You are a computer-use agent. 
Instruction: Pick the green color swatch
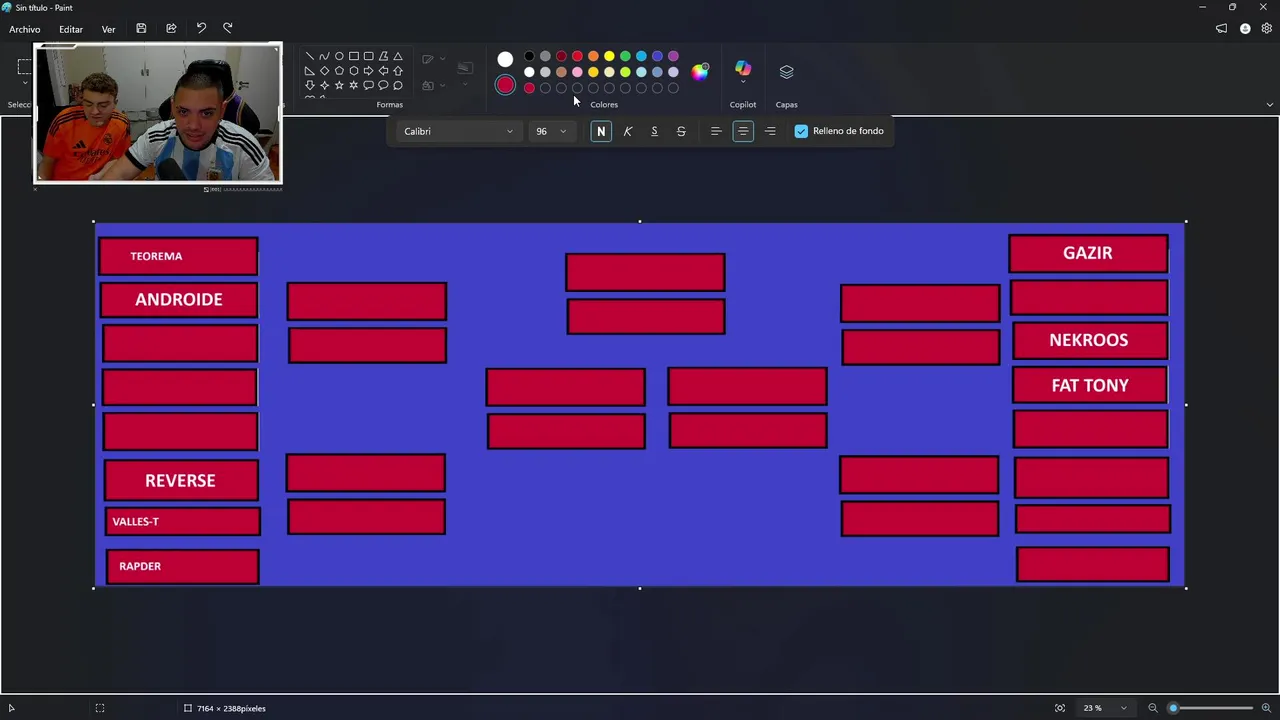[x=625, y=56]
